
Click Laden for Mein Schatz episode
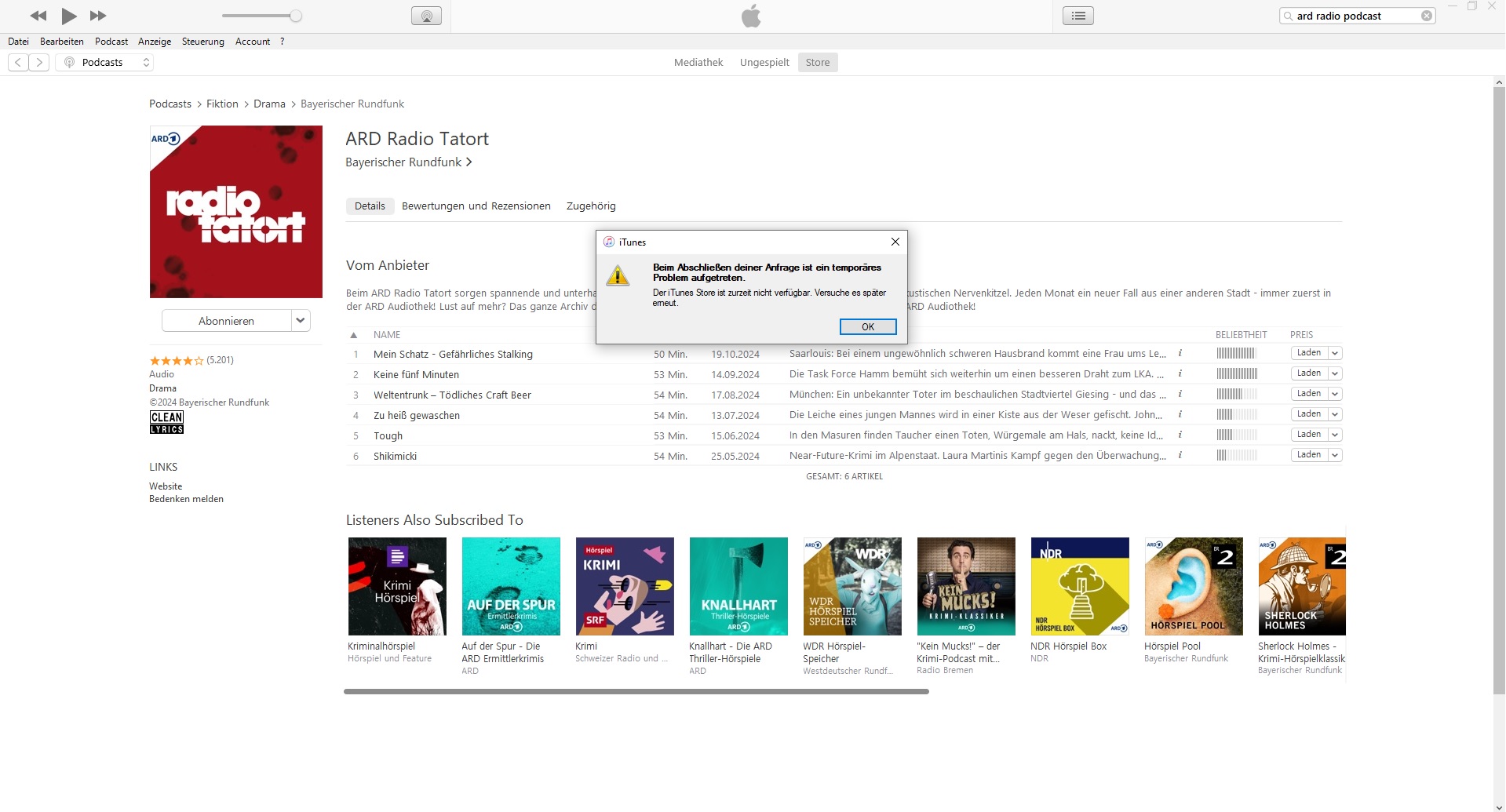click(1309, 353)
